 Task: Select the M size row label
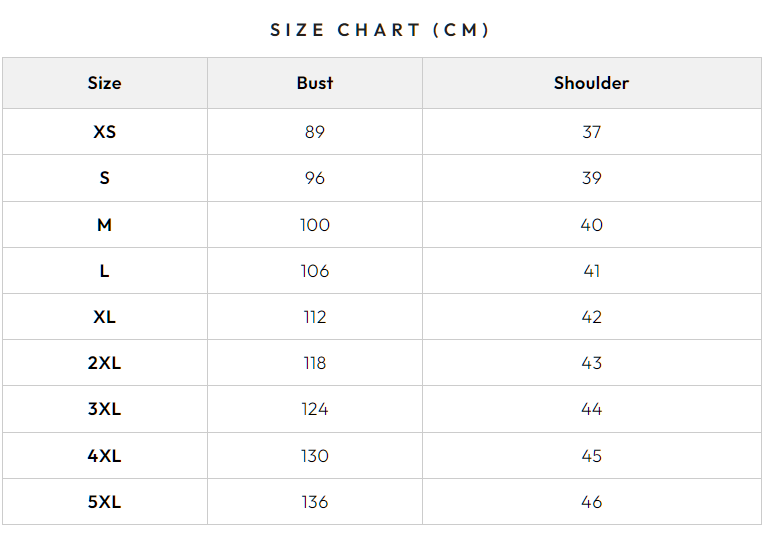(x=104, y=225)
